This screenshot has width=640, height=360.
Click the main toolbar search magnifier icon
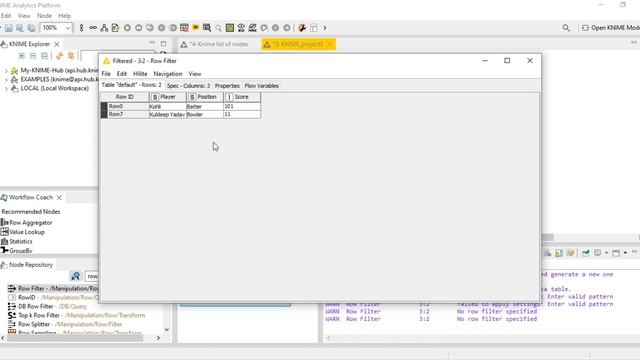pyautogui.click(x=566, y=28)
